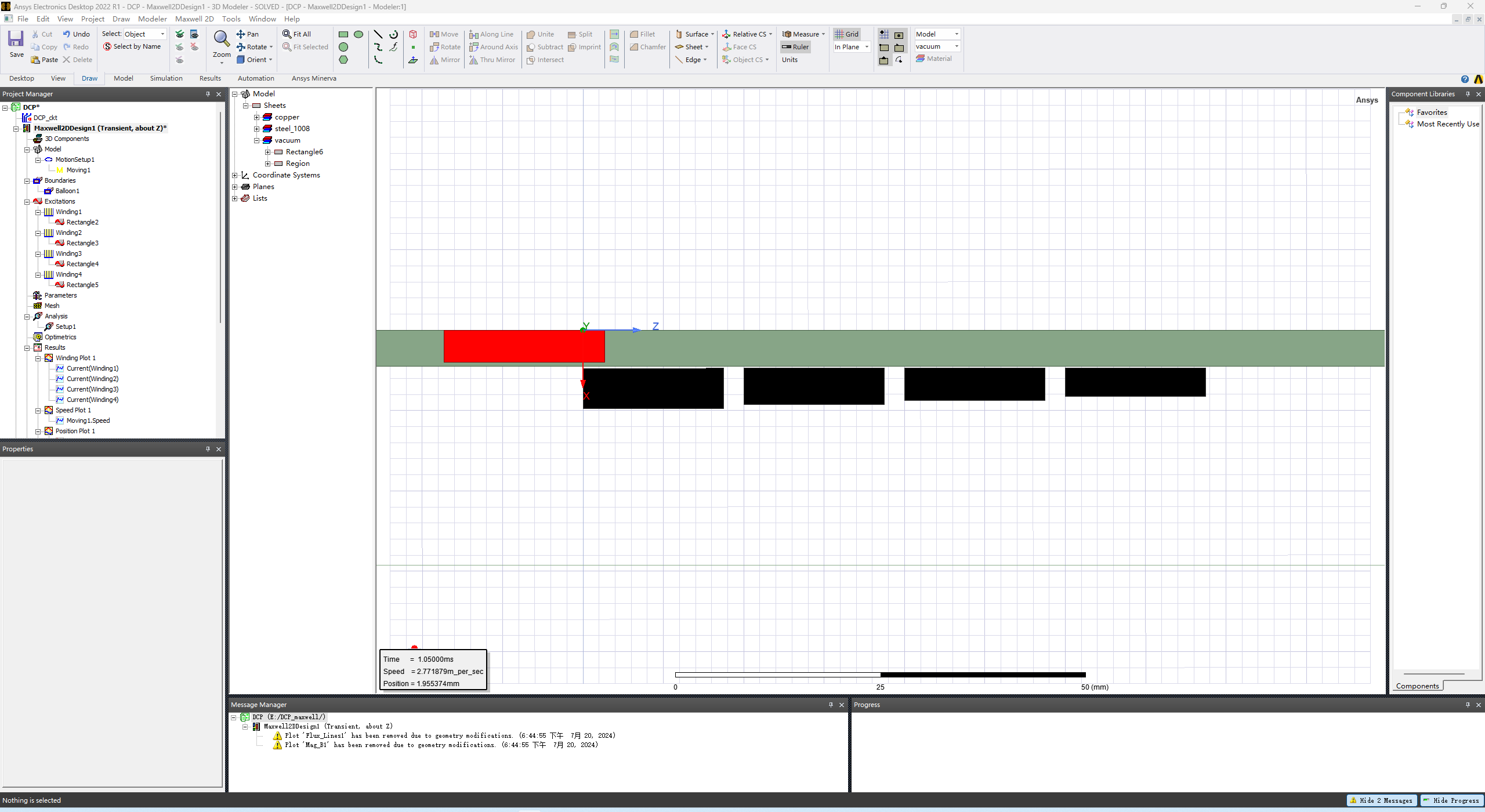Click the Zoom magnifier tool
Viewport: 1485px width, 812px height.
[x=221, y=39]
